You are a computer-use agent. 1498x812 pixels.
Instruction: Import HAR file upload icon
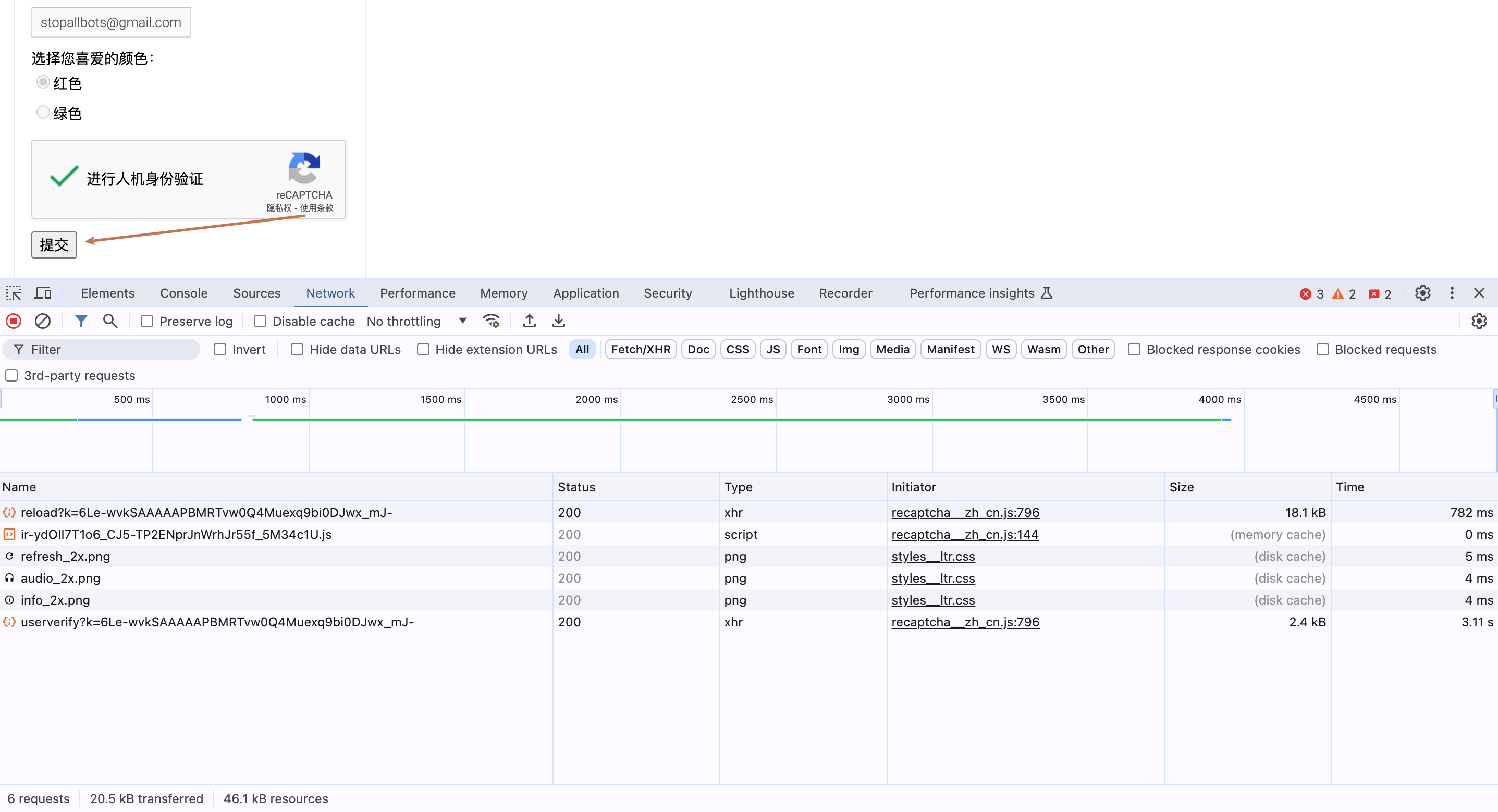click(529, 321)
